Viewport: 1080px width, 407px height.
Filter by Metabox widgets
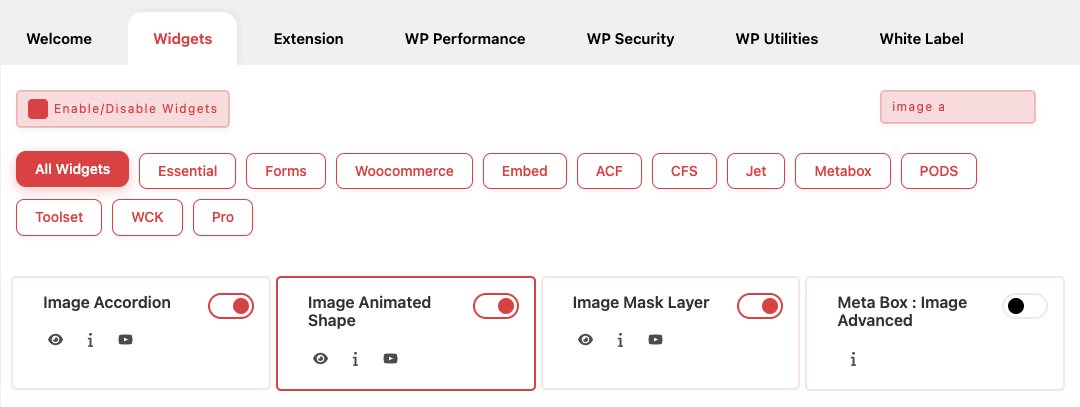pyautogui.click(x=843, y=171)
